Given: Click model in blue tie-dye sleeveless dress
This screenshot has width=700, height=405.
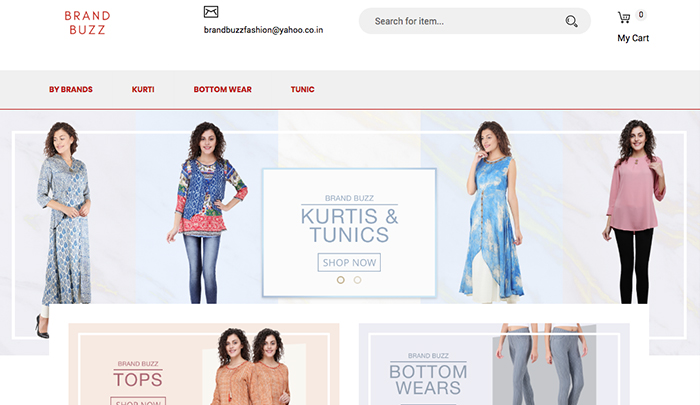Looking at the screenshot, I should 491,212.
